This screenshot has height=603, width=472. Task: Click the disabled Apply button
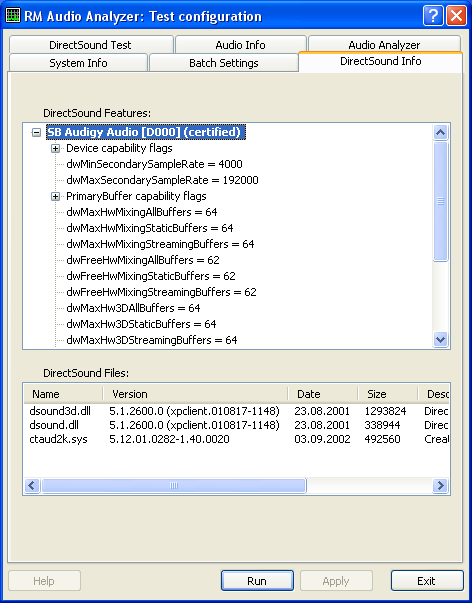click(x=336, y=581)
